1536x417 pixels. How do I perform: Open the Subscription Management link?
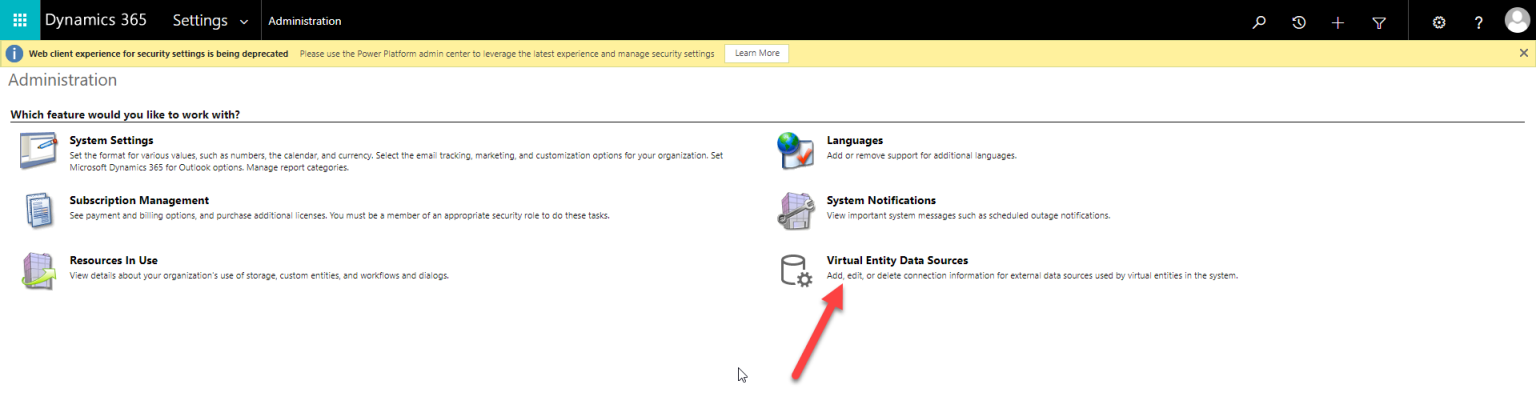[139, 200]
